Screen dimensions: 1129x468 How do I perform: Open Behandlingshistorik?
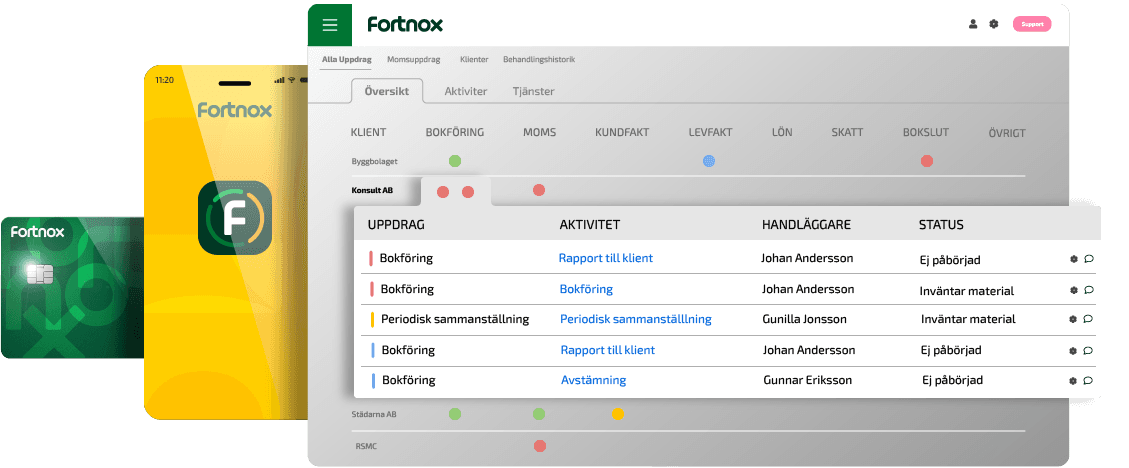[x=539, y=60]
